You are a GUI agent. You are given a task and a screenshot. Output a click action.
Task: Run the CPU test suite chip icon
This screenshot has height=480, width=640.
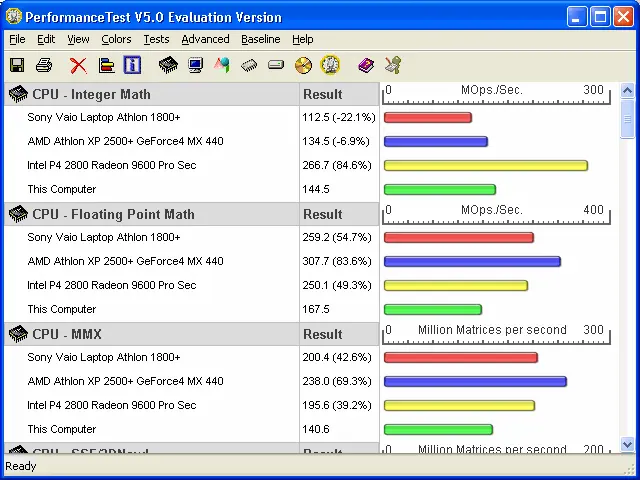(168, 65)
